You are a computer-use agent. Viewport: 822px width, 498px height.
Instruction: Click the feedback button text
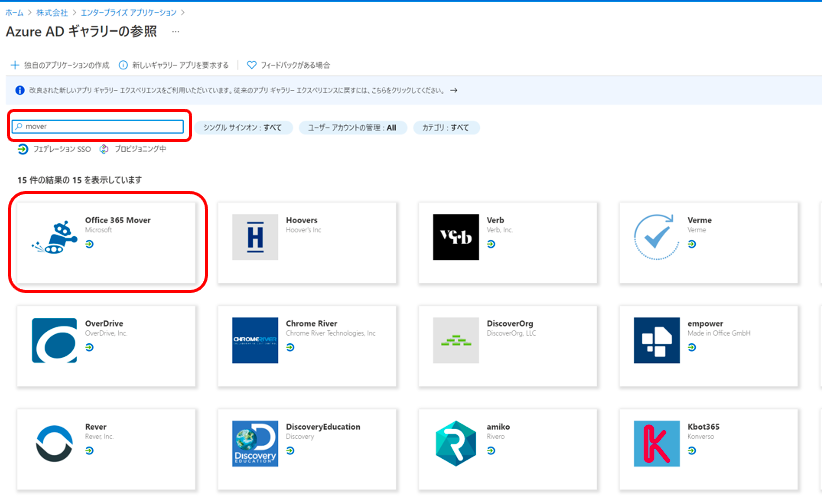pos(296,65)
